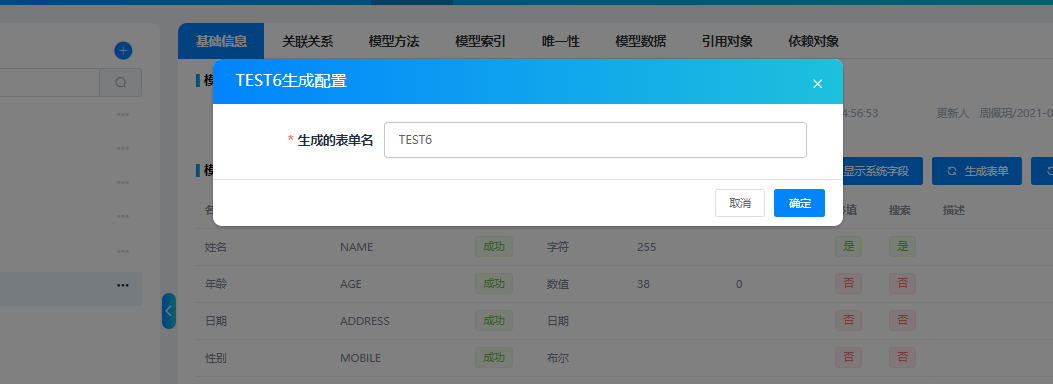Click the 布尔 type cell
The height and width of the screenshot is (384, 1053).
pos(558,358)
